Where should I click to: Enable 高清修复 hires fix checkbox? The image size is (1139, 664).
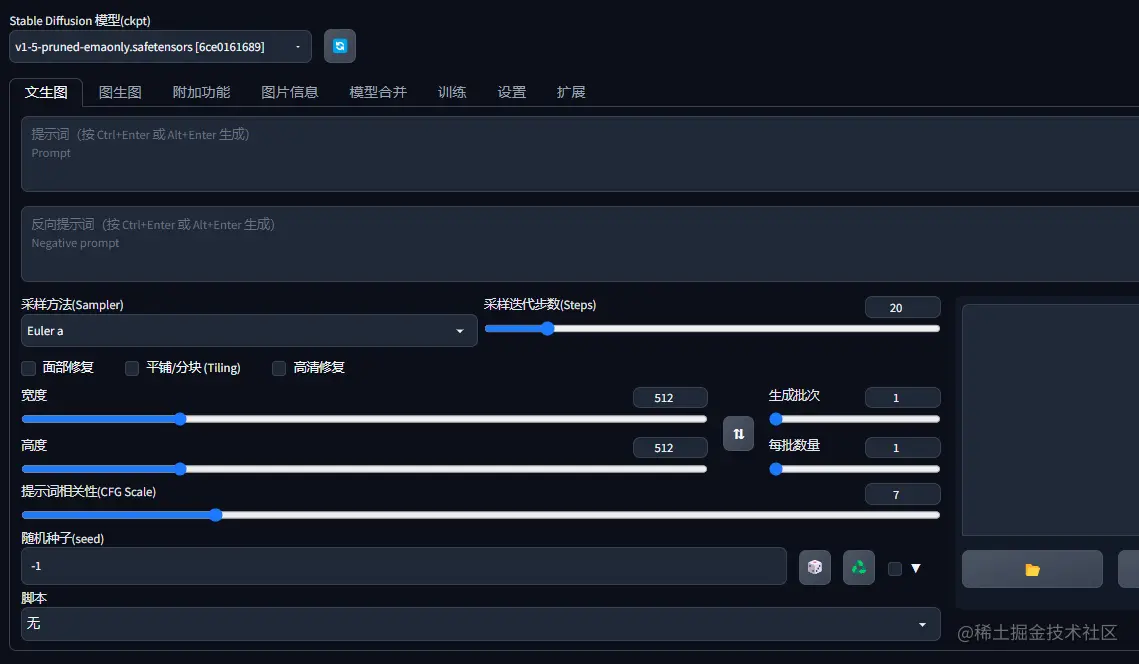[x=279, y=368]
